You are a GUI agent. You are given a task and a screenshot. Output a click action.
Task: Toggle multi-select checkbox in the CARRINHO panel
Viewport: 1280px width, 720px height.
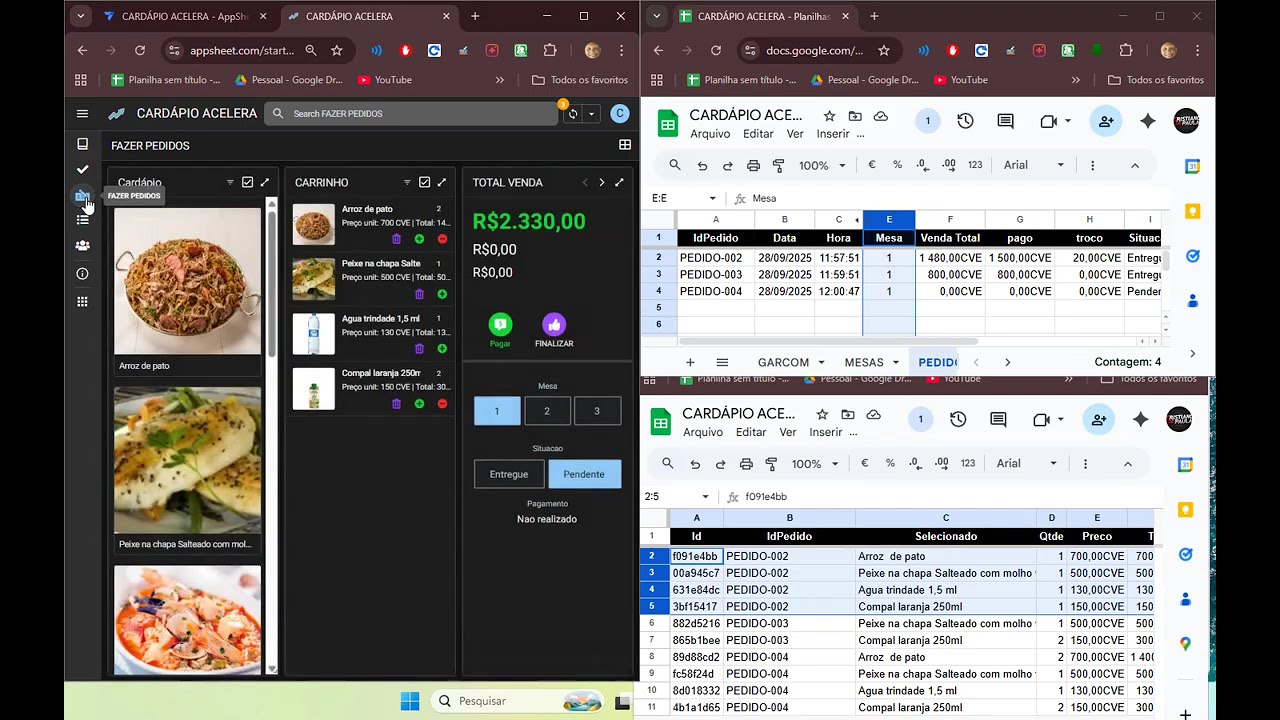pyautogui.click(x=425, y=182)
